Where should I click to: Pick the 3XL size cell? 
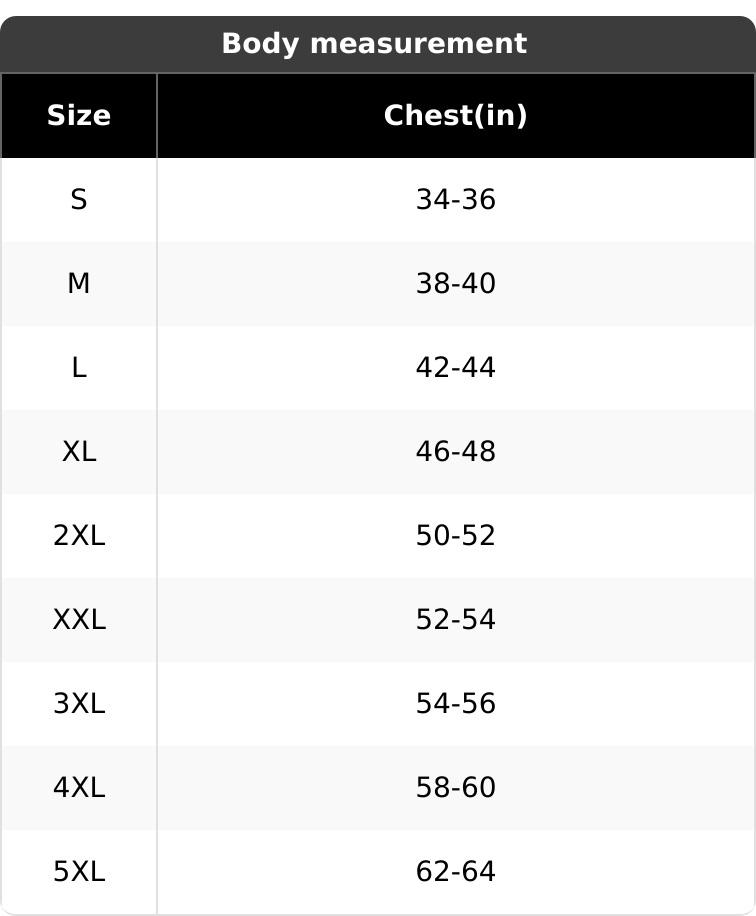point(79,704)
